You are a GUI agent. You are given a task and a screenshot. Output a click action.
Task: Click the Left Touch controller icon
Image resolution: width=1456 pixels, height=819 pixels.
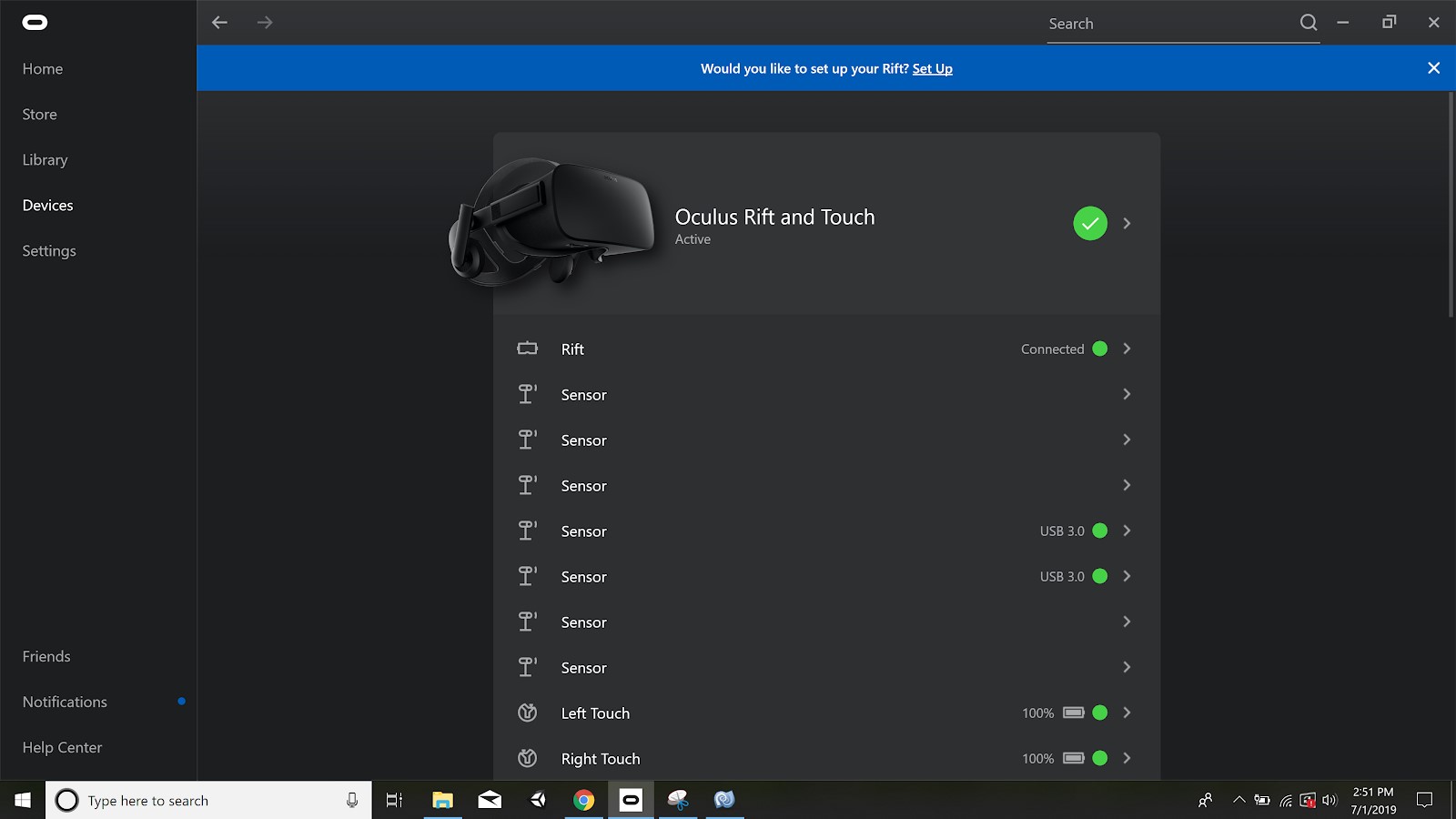pyautogui.click(x=527, y=713)
